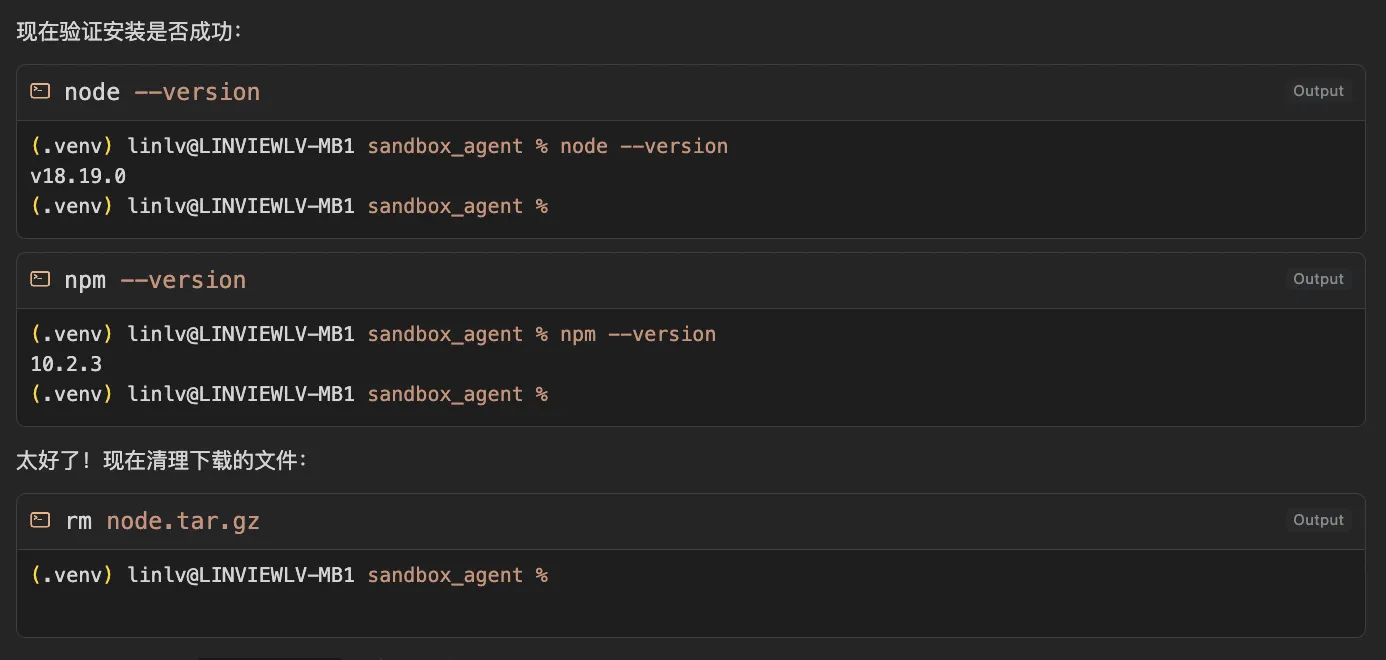Click the terminal icon beside npm --version header
The image size is (1386, 660).
click(40, 279)
